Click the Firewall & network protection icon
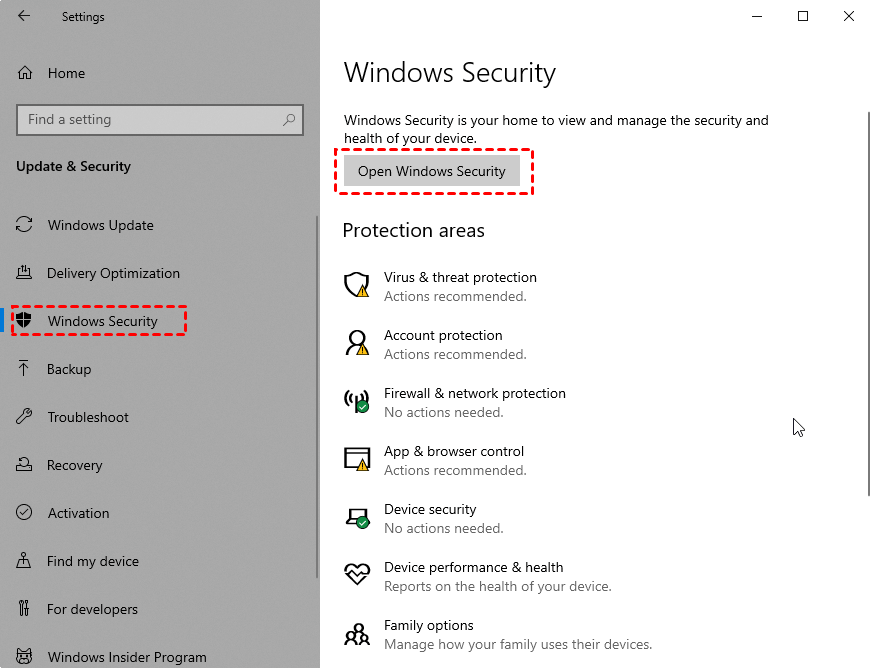This screenshot has width=872, height=668. pyautogui.click(x=357, y=402)
